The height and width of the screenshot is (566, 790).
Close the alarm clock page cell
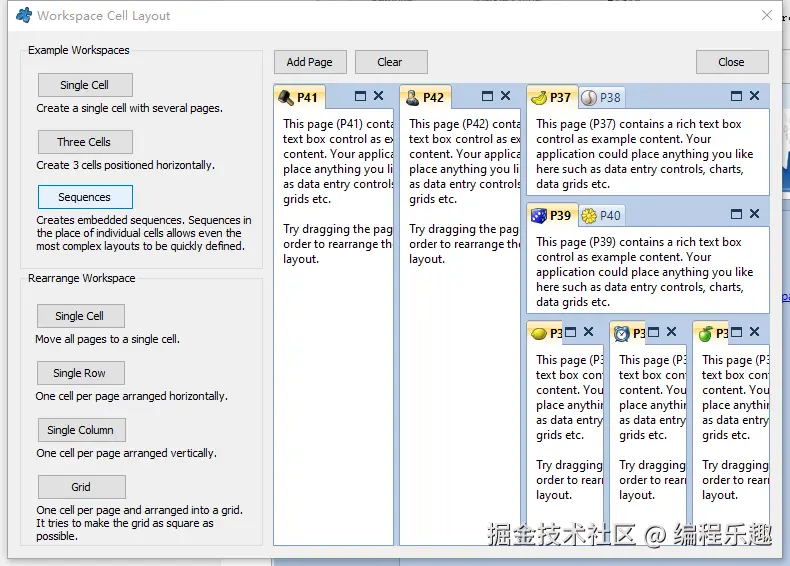(x=672, y=332)
